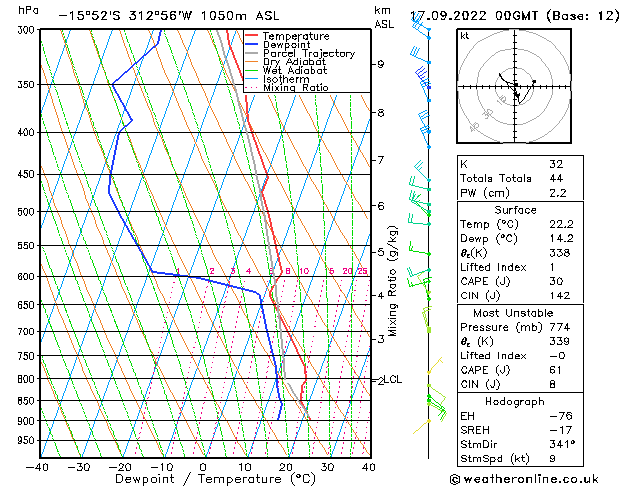The height and width of the screenshot is (486, 629).
Task: Click the 'Hodograph' section heading
Action: (x=515, y=402)
